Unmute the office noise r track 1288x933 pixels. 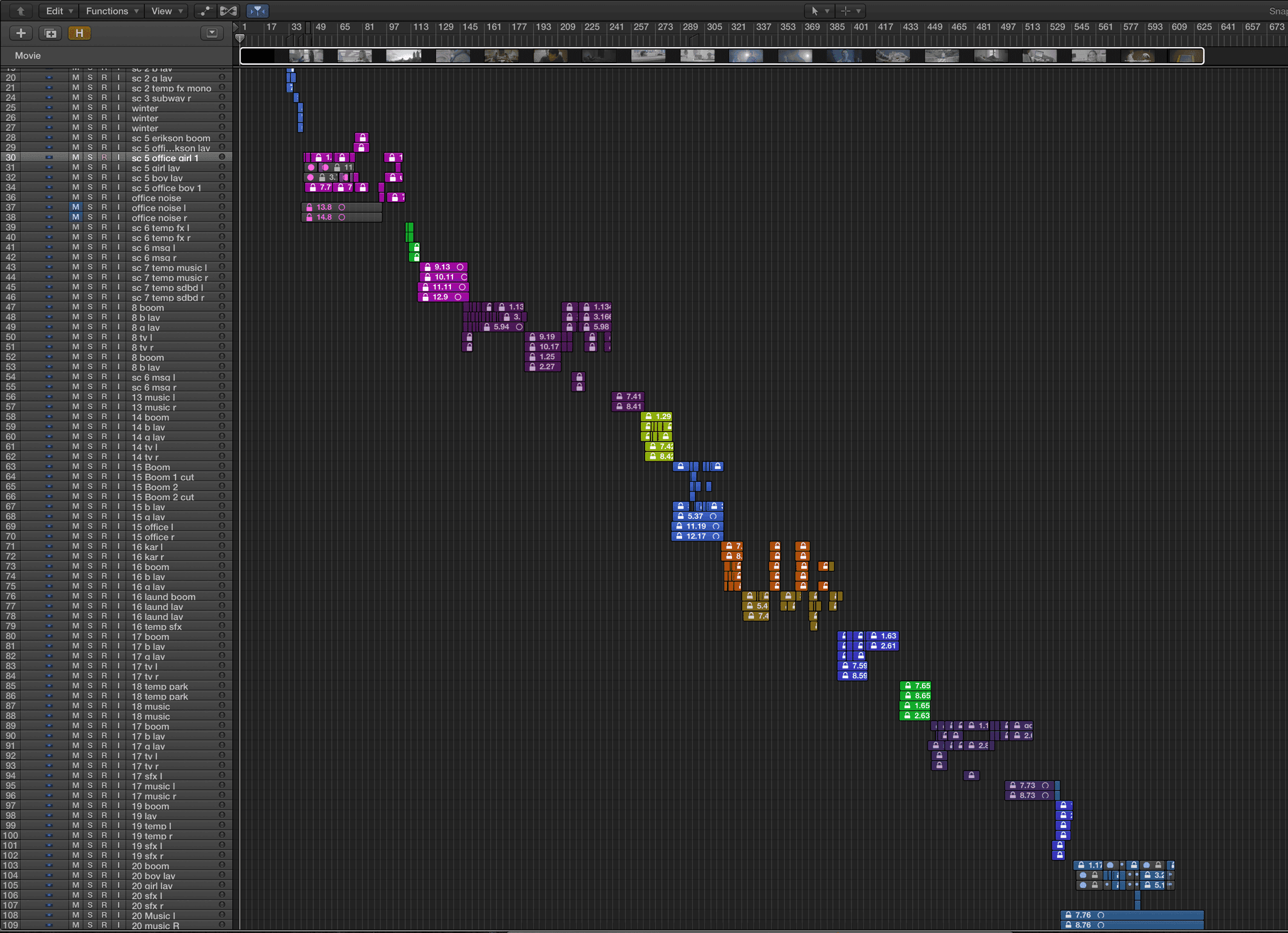(x=76, y=217)
